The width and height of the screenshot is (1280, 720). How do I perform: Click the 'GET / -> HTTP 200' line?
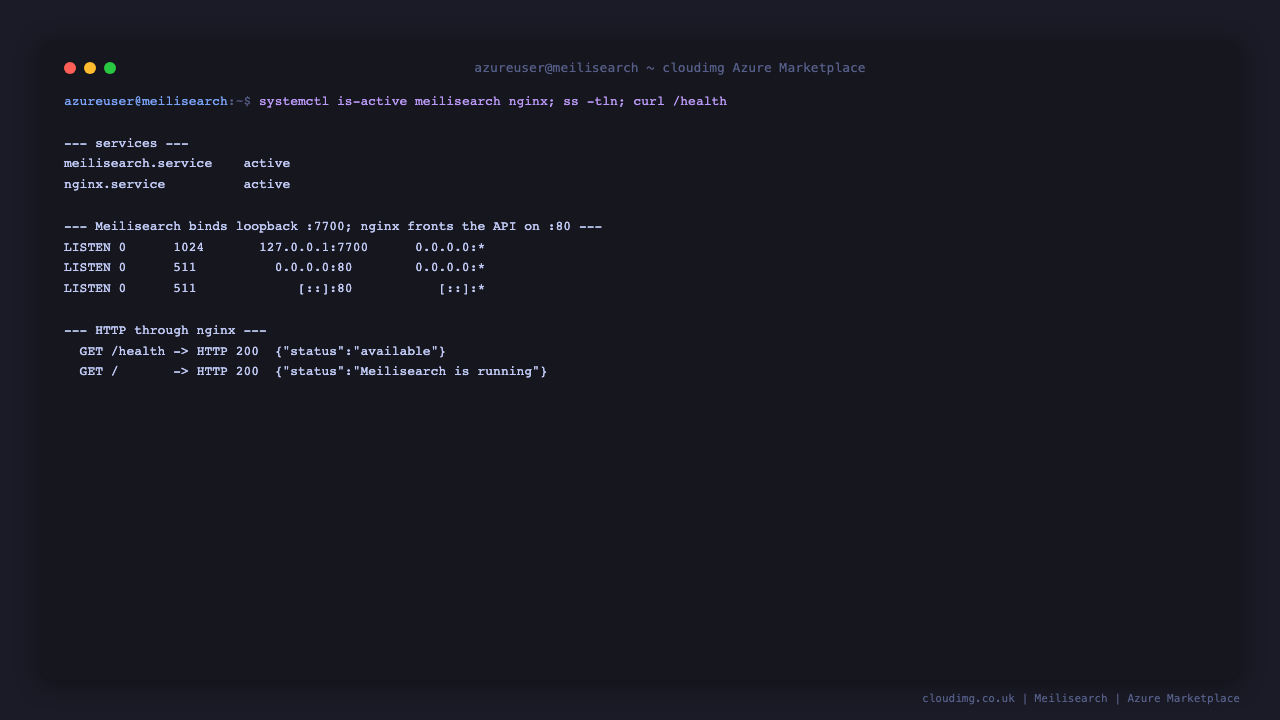169,371
